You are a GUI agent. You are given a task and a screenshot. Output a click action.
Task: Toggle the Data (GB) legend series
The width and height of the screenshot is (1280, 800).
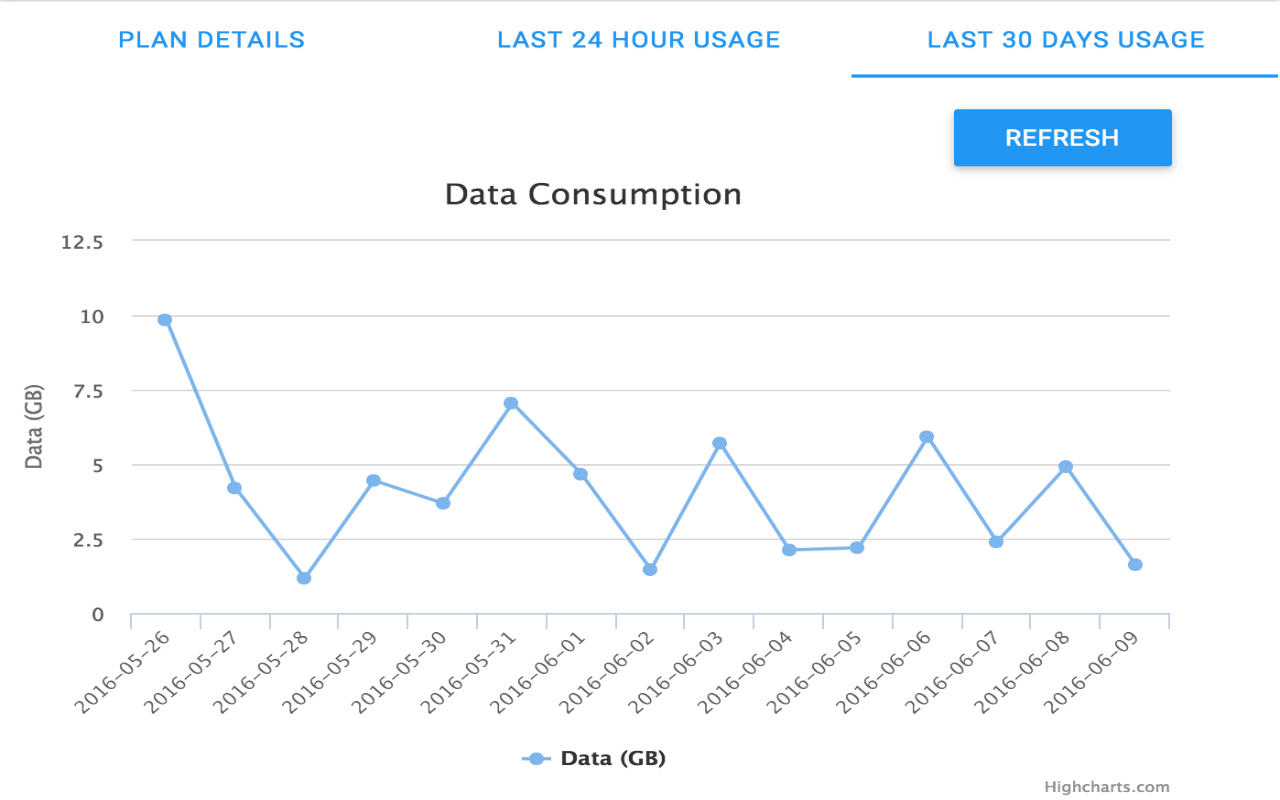[594, 759]
